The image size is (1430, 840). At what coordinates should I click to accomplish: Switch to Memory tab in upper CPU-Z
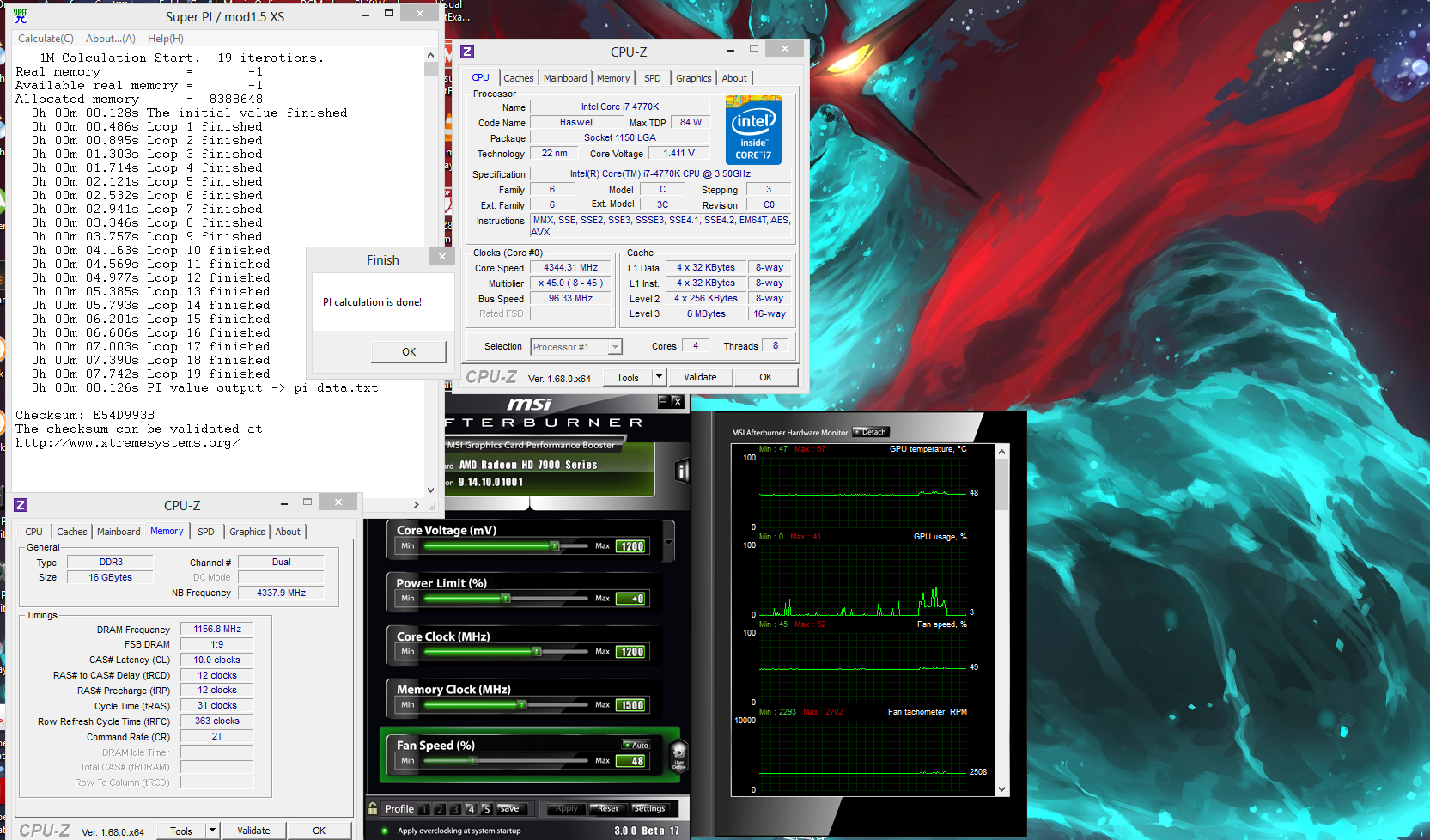613,78
